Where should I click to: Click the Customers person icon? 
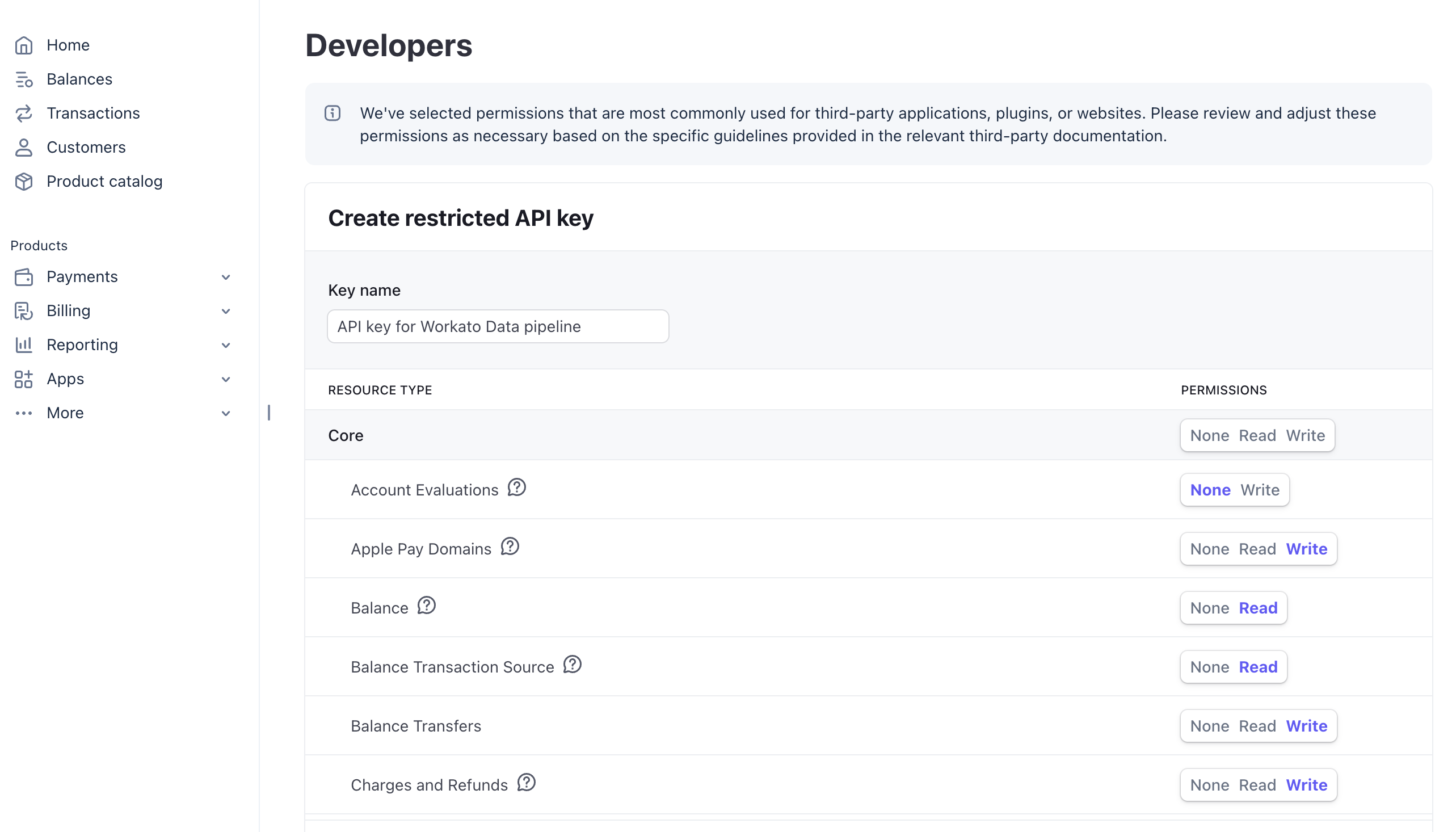(x=23, y=148)
